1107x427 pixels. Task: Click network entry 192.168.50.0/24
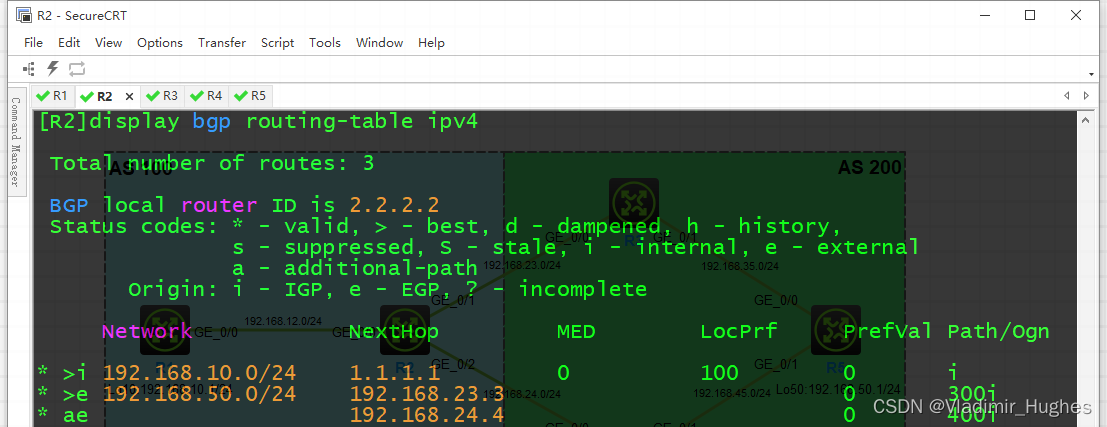tap(199, 394)
